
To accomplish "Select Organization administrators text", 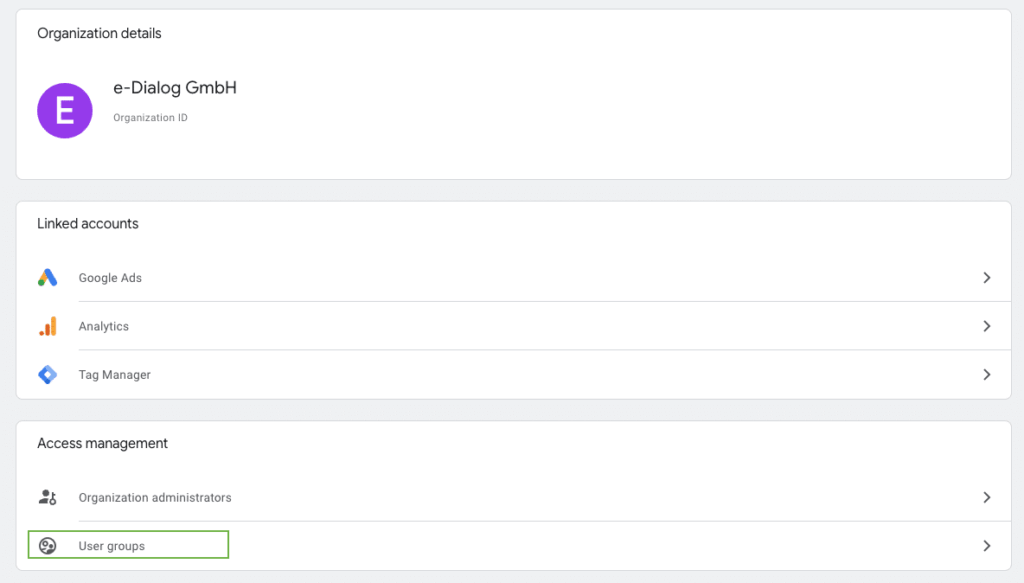I will click(155, 497).
